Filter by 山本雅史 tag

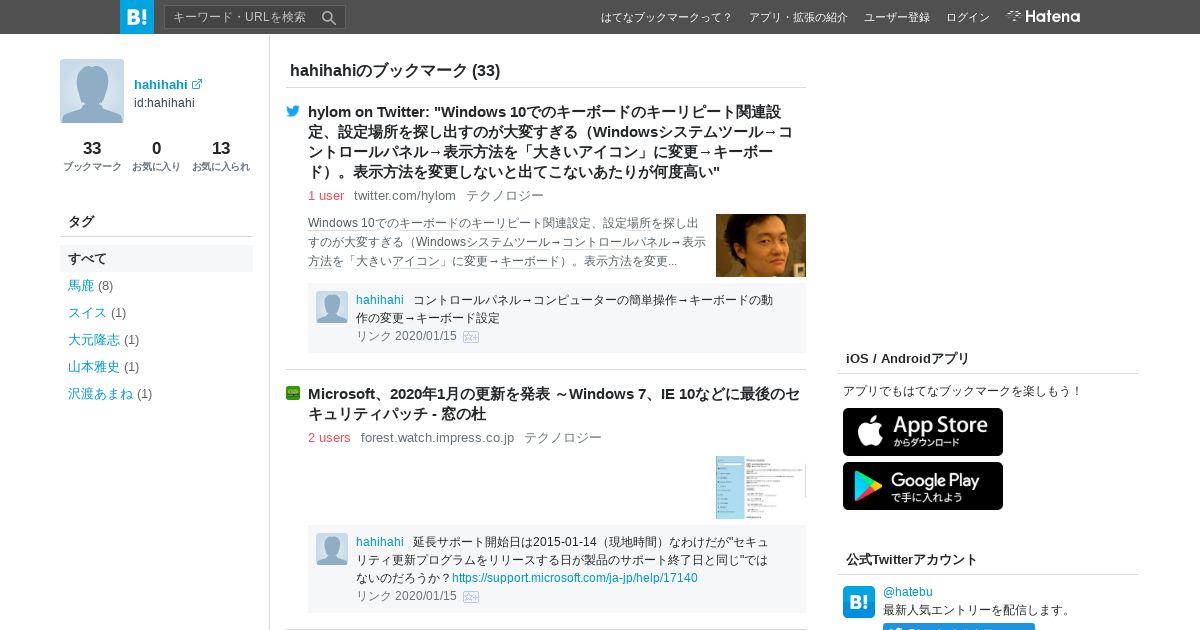[94, 367]
